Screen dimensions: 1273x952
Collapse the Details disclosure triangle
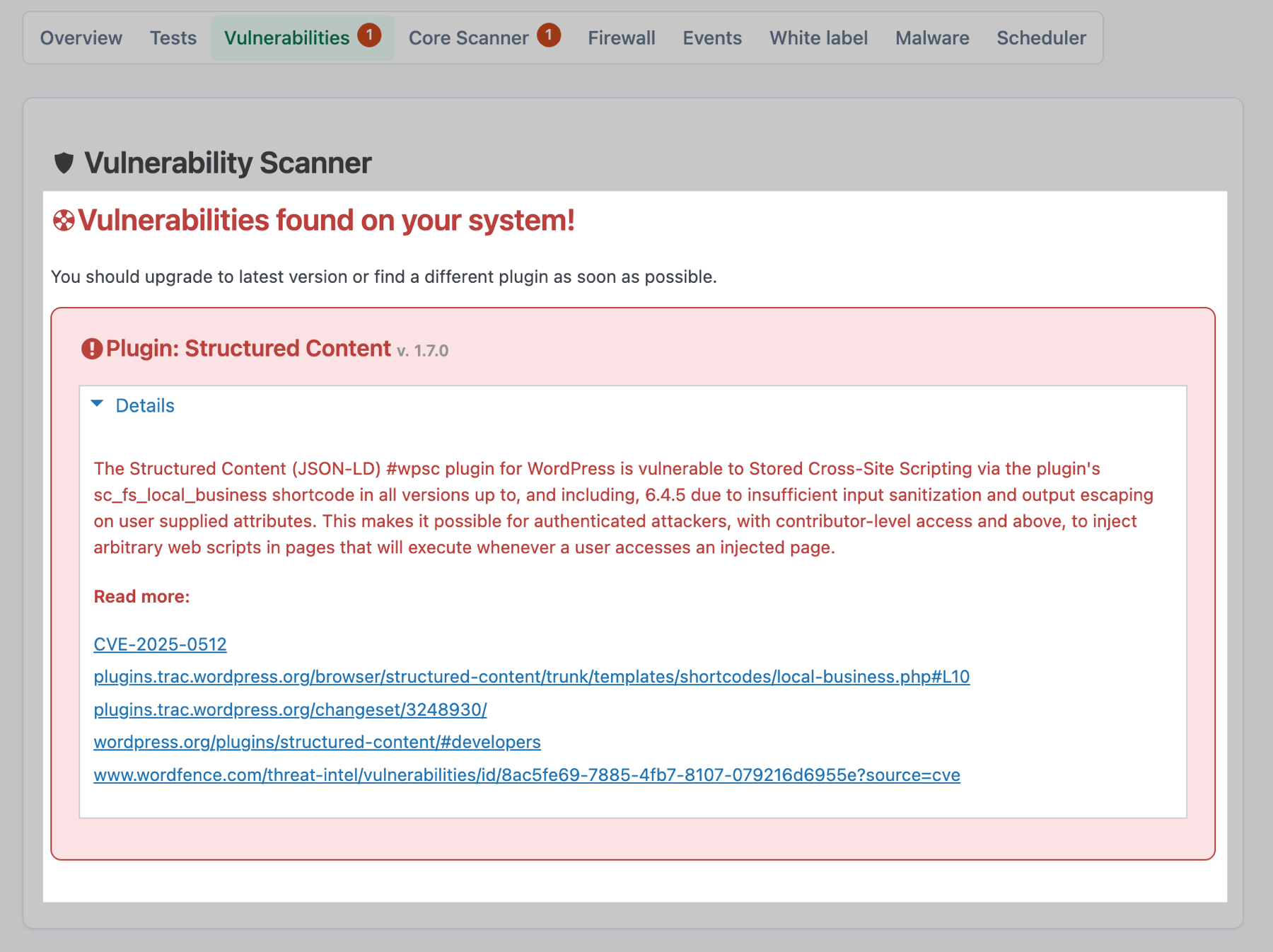click(x=98, y=405)
